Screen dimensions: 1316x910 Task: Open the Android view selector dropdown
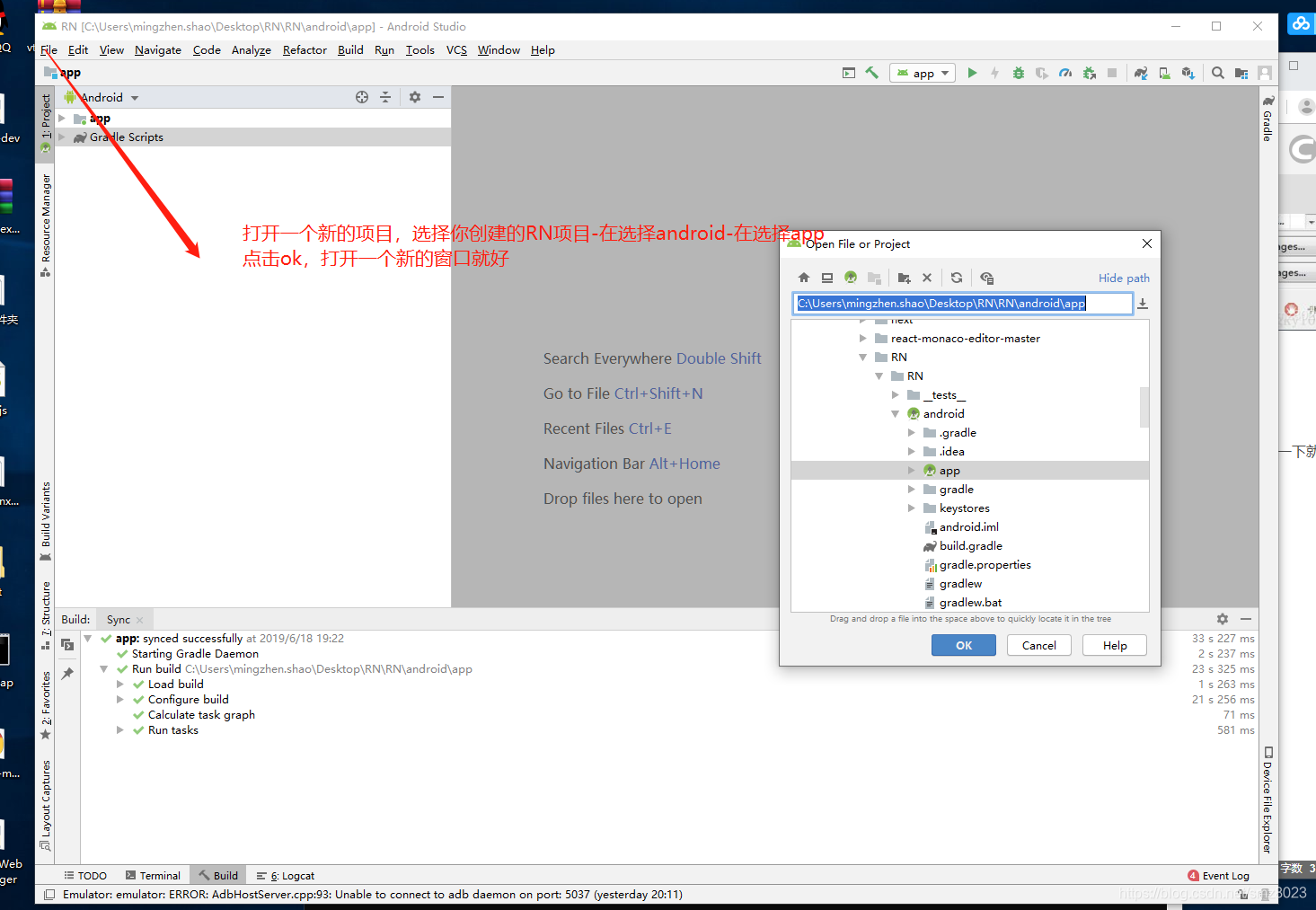pos(102,97)
